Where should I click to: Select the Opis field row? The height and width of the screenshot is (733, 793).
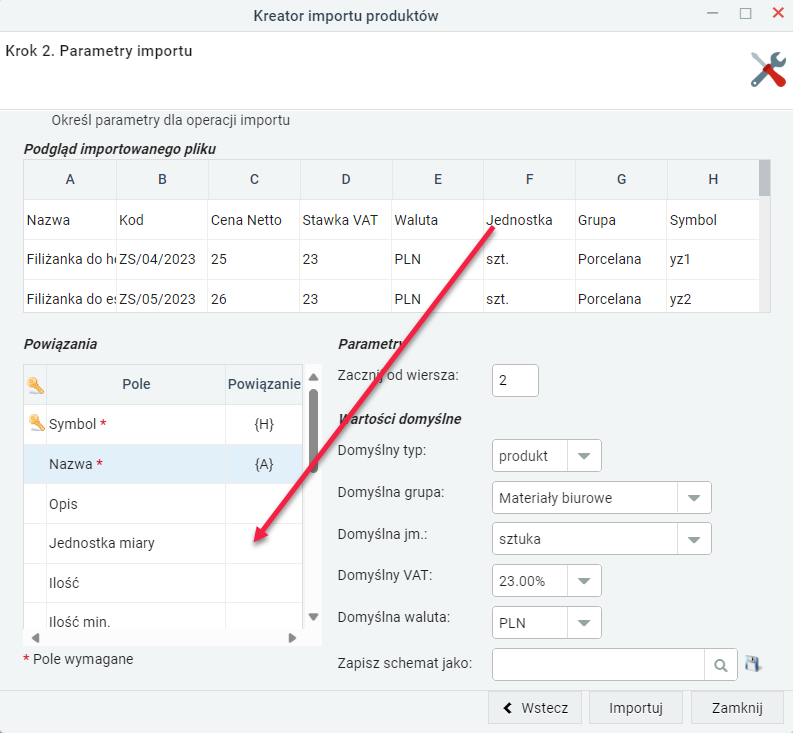tap(163, 504)
